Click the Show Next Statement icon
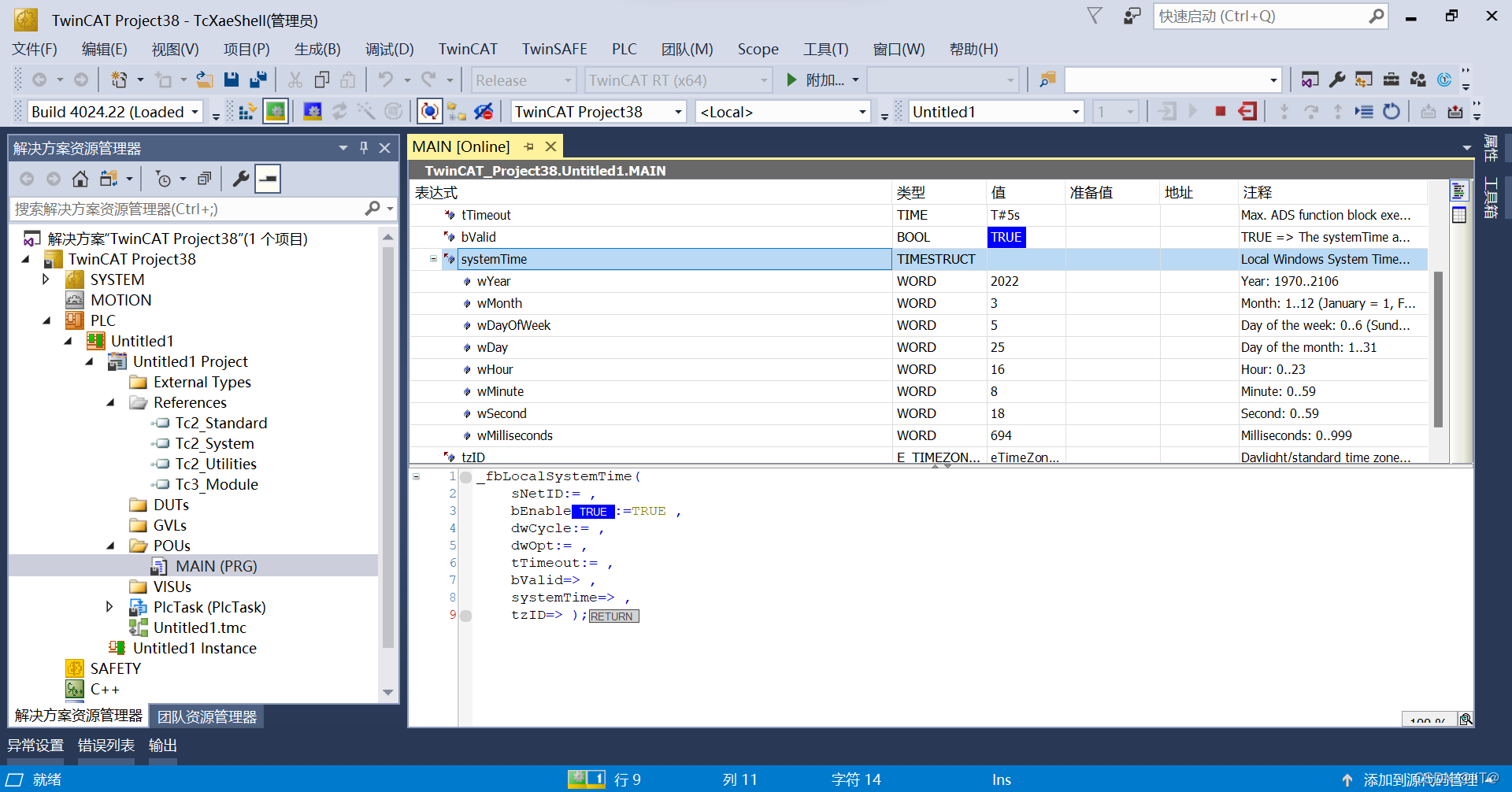This screenshot has height=792, width=1512. coord(1364,112)
